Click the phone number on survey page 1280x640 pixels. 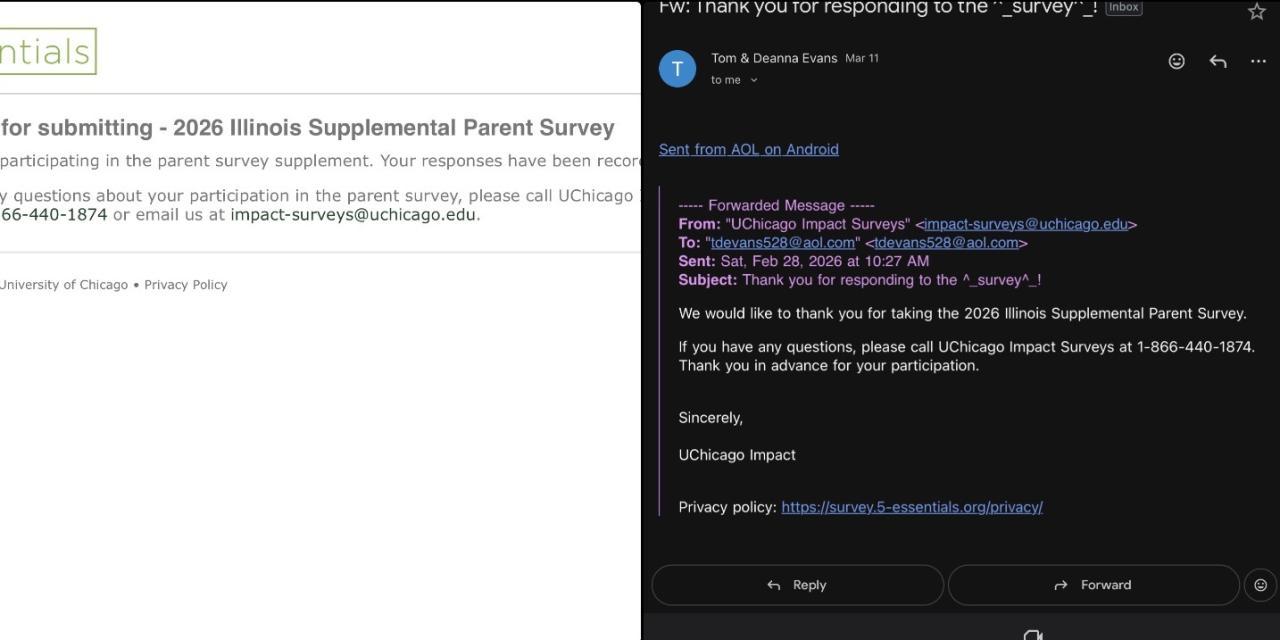pyautogui.click(x=54, y=214)
